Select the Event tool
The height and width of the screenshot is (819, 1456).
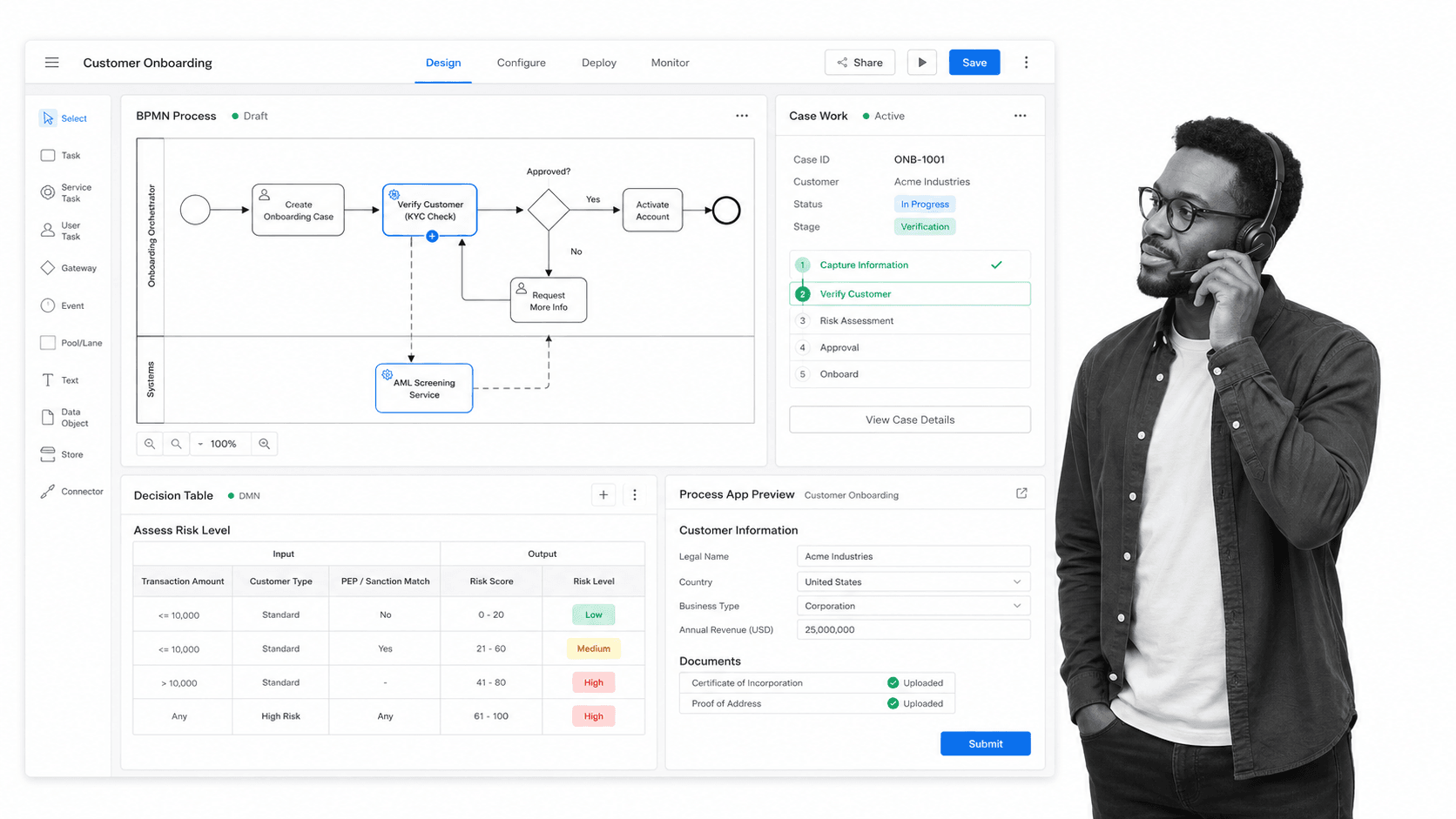(63, 305)
